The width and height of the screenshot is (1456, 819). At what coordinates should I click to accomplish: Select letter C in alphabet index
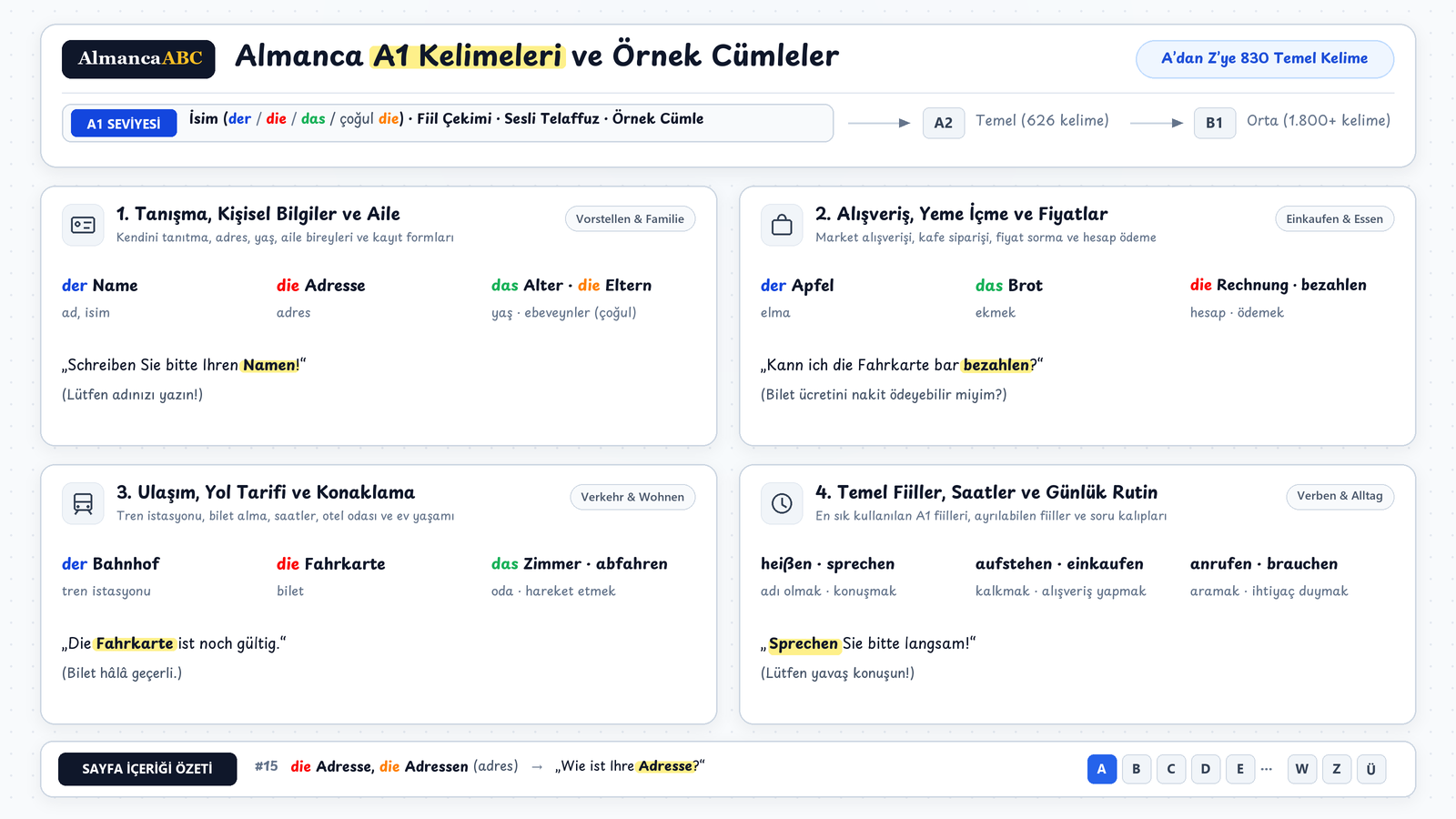pyautogui.click(x=1171, y=769)
